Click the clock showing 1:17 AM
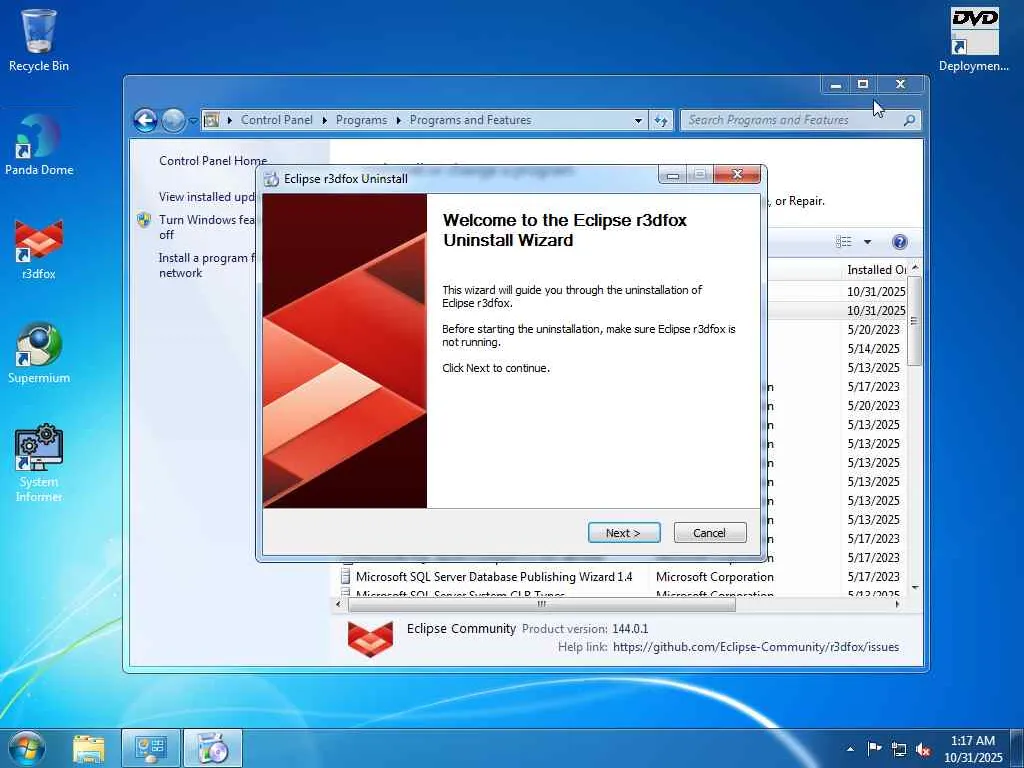The height and width of the screenshot is (768, 1024). coord(972,748)
